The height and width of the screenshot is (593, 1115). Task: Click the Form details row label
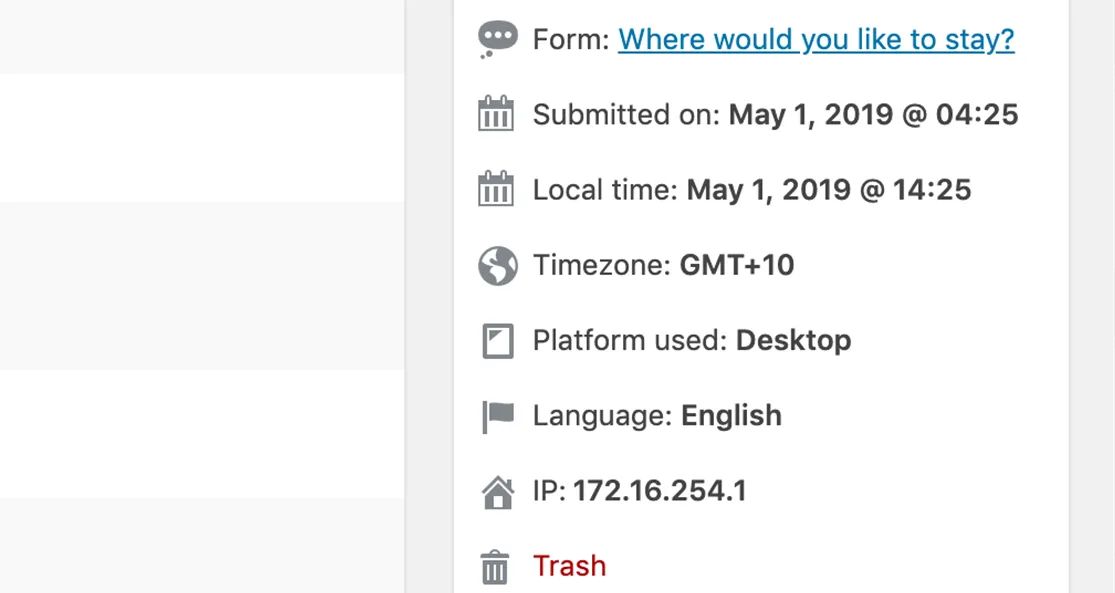tap(570, 39)
